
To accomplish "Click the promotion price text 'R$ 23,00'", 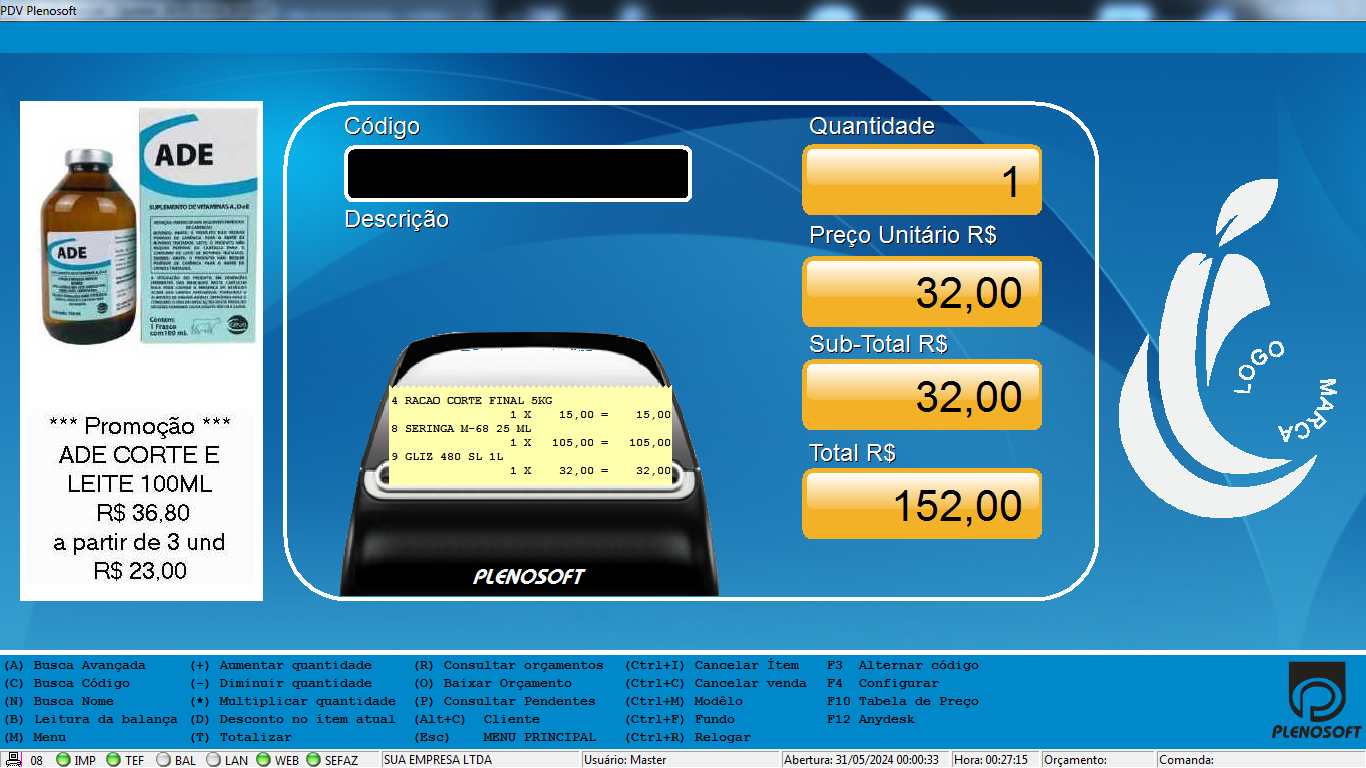I will pyautogui.click(x=140, y=571).
